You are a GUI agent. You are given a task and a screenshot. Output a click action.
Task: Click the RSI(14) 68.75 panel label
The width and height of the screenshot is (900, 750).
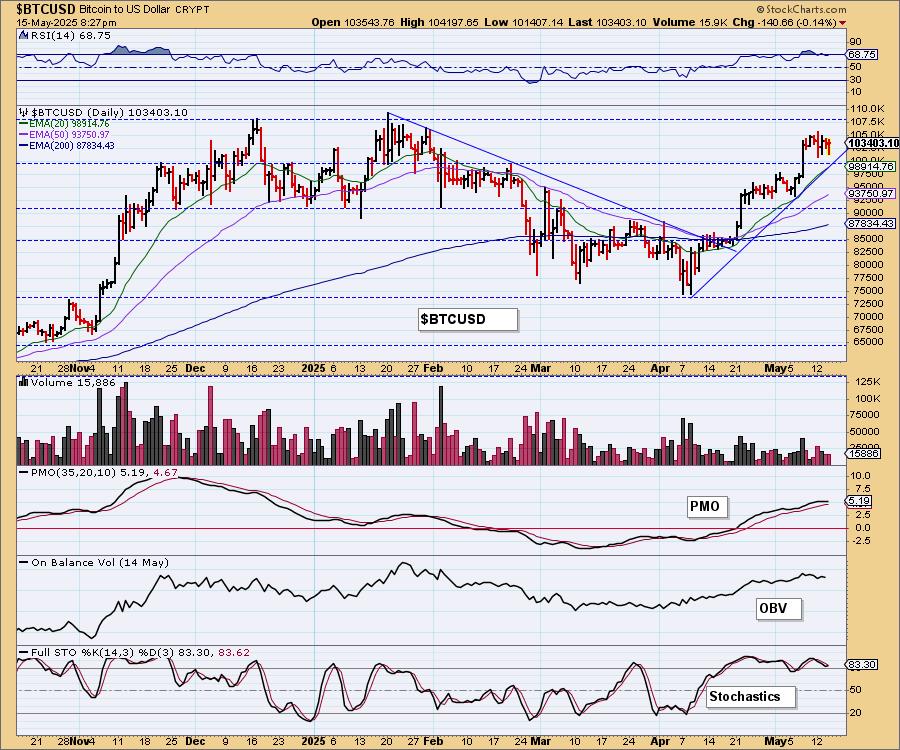[x=69, y=35]
